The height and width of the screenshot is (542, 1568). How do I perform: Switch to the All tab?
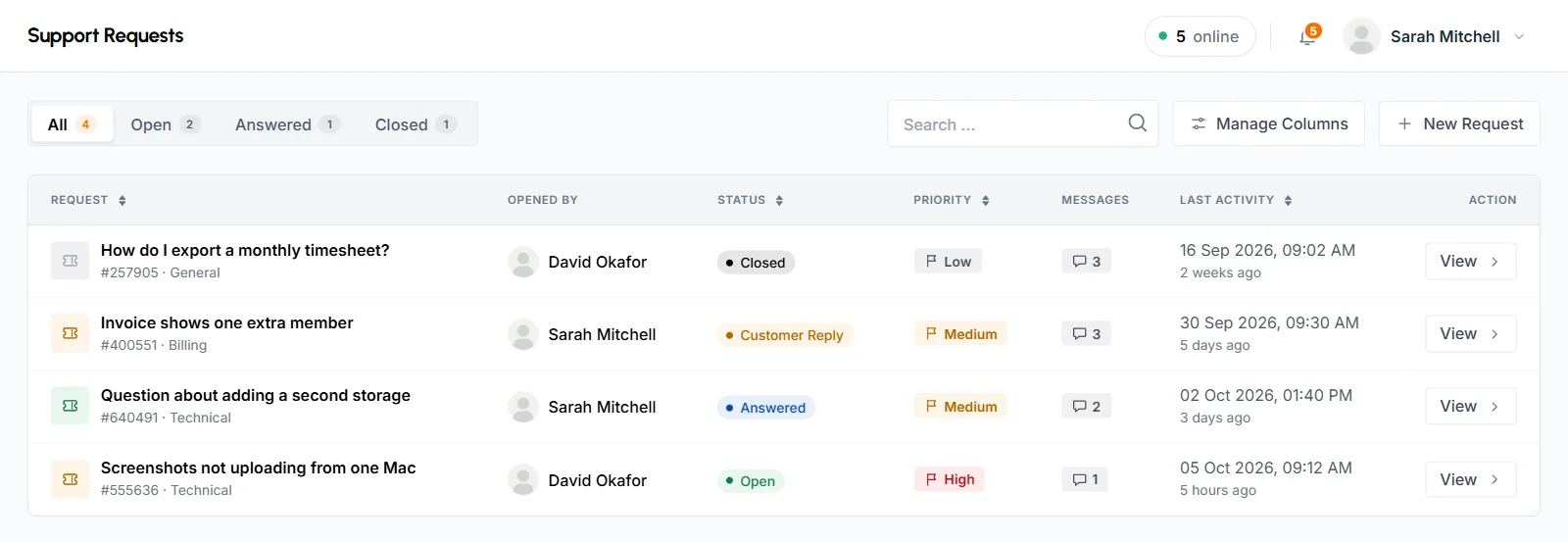click(x=72, y=124)
